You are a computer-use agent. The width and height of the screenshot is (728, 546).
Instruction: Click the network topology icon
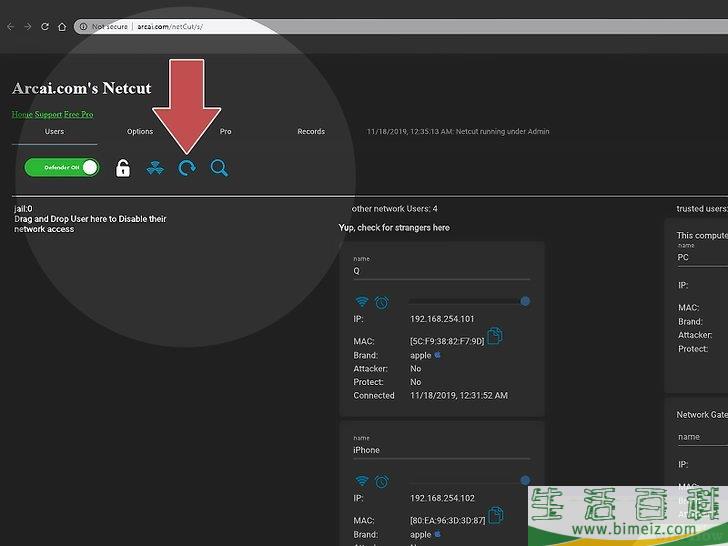pos(155,168)
